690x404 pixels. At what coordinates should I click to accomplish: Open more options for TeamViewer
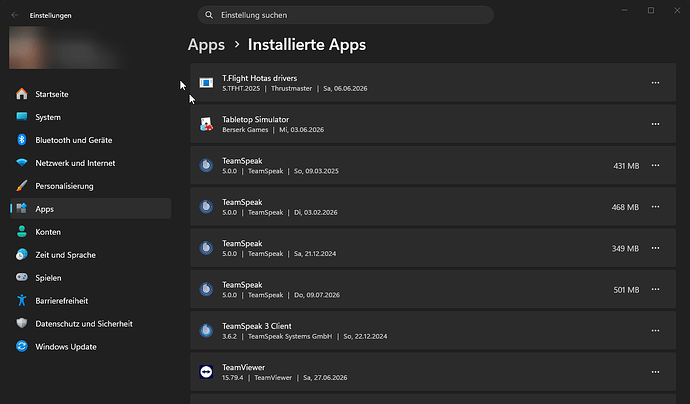(x=655, y=372)
